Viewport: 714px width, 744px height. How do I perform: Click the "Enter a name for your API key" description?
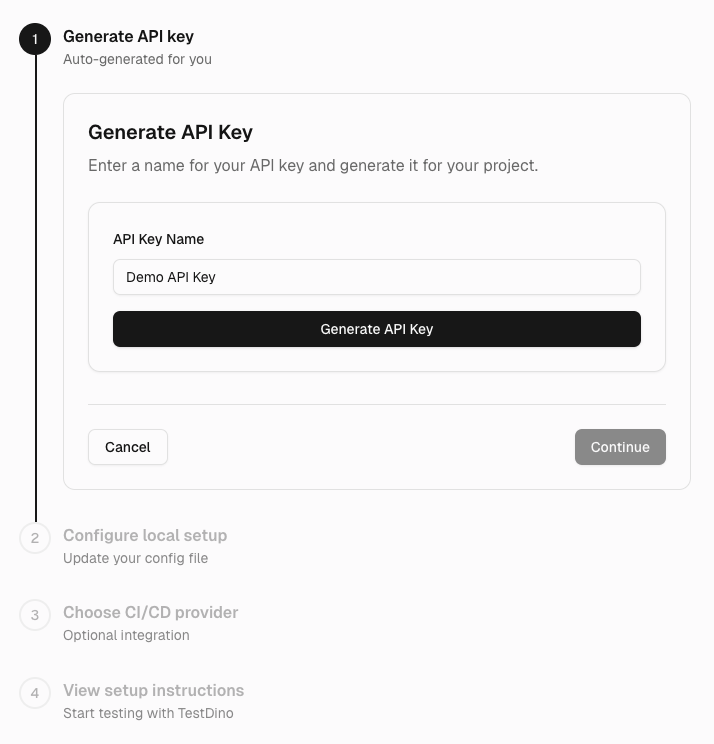(313, 165)
